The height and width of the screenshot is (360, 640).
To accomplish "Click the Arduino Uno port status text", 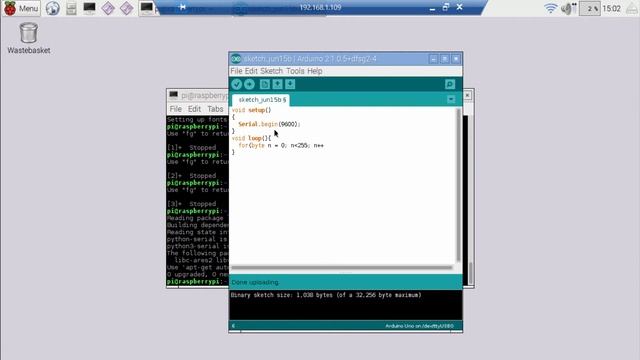I will 419,326.
